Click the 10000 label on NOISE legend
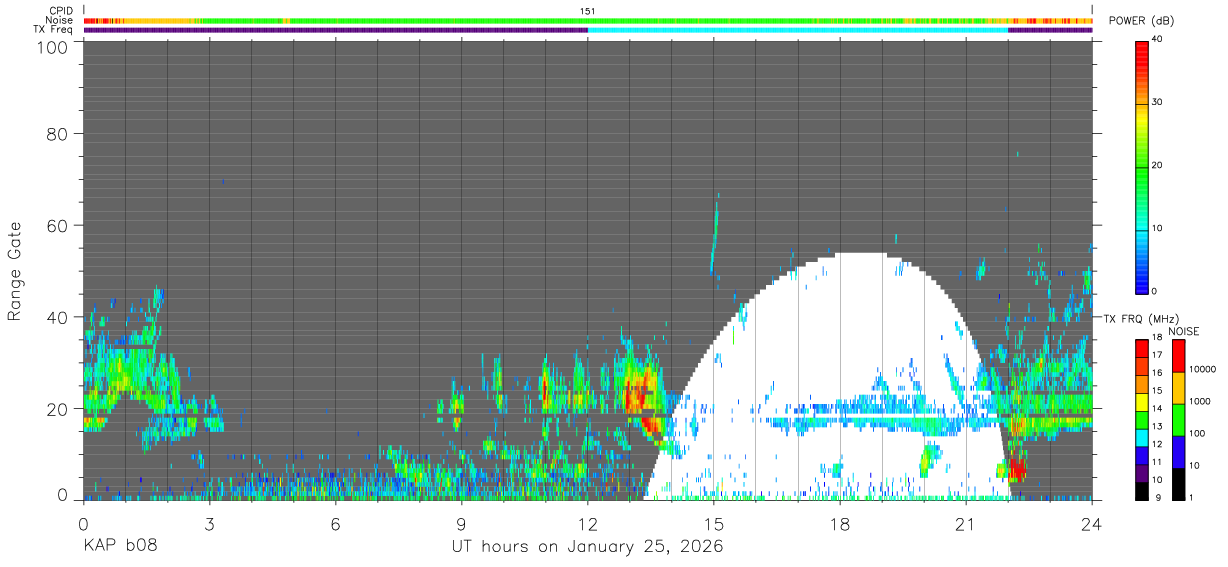 pos(1201,369)
